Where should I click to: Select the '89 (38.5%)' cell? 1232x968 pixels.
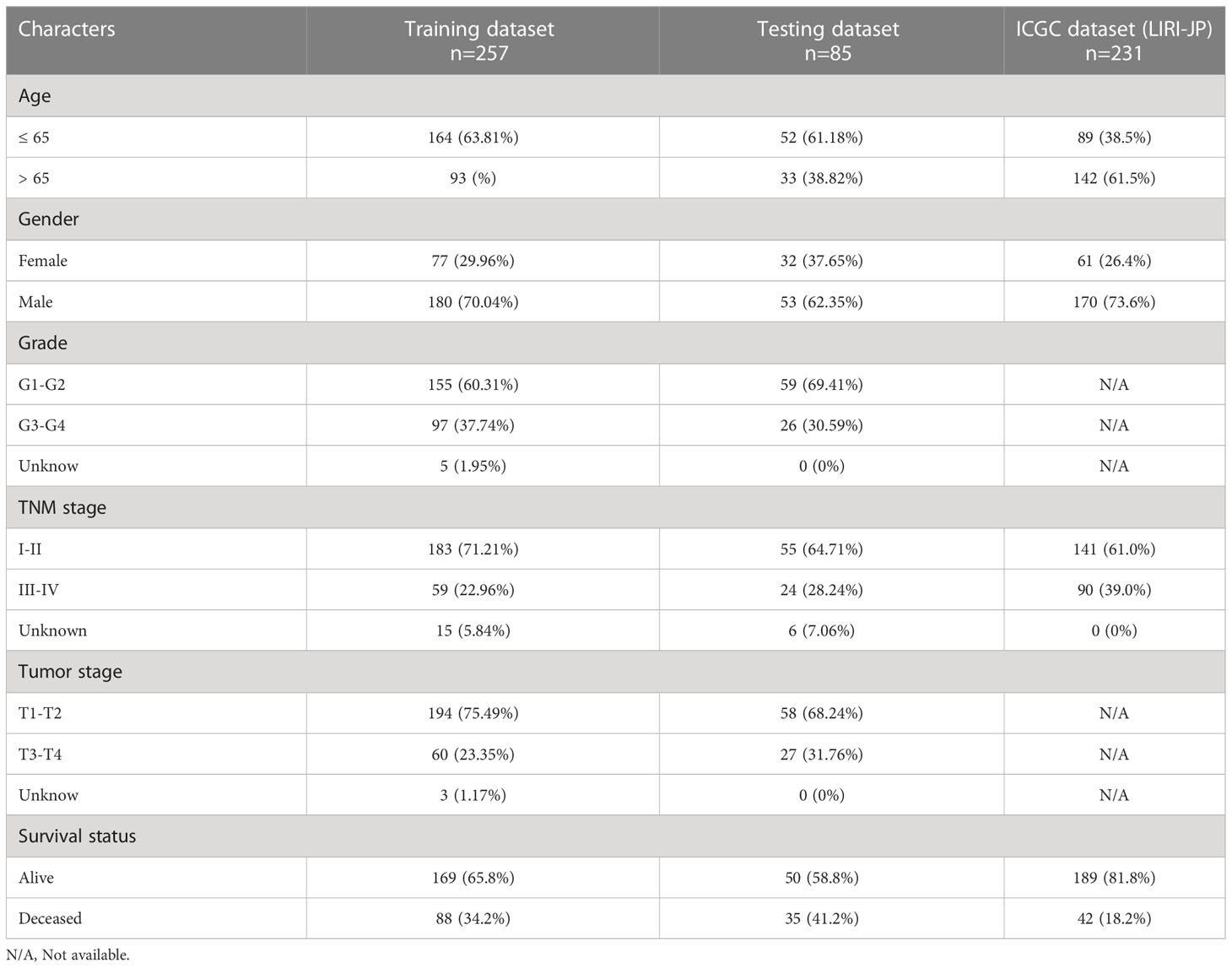pyautogui.click(x=1114, y=138)
